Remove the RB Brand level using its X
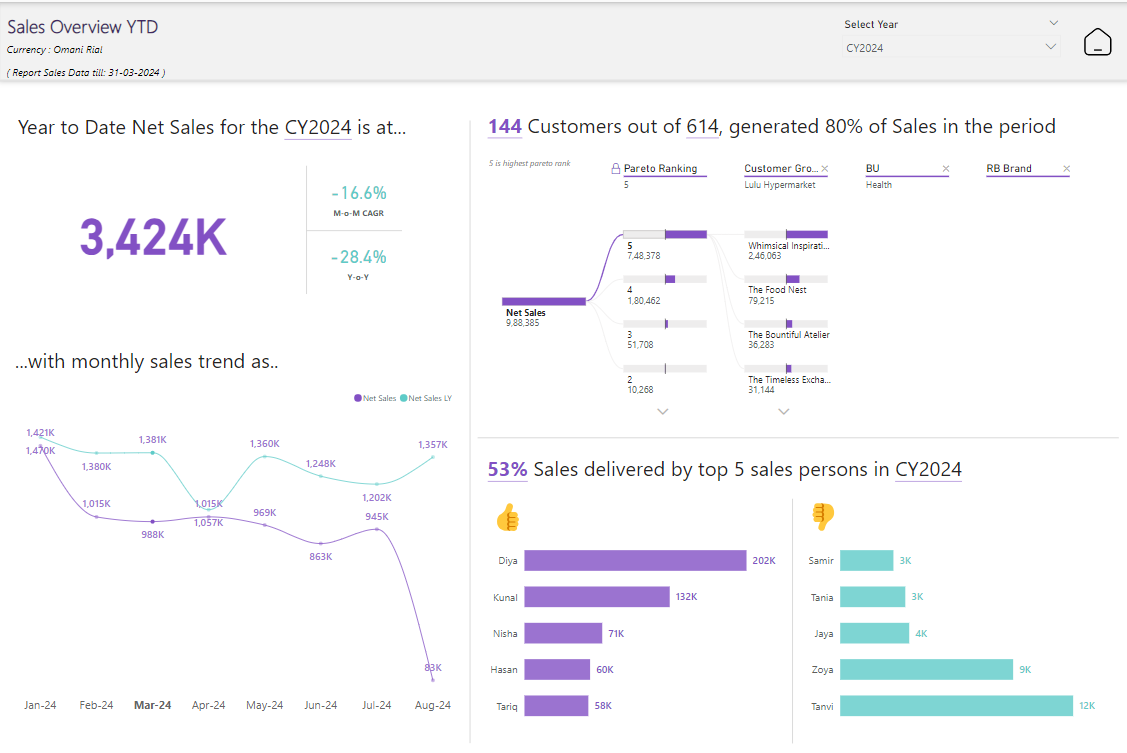1127x753 pixels. tap(1066, 169)
